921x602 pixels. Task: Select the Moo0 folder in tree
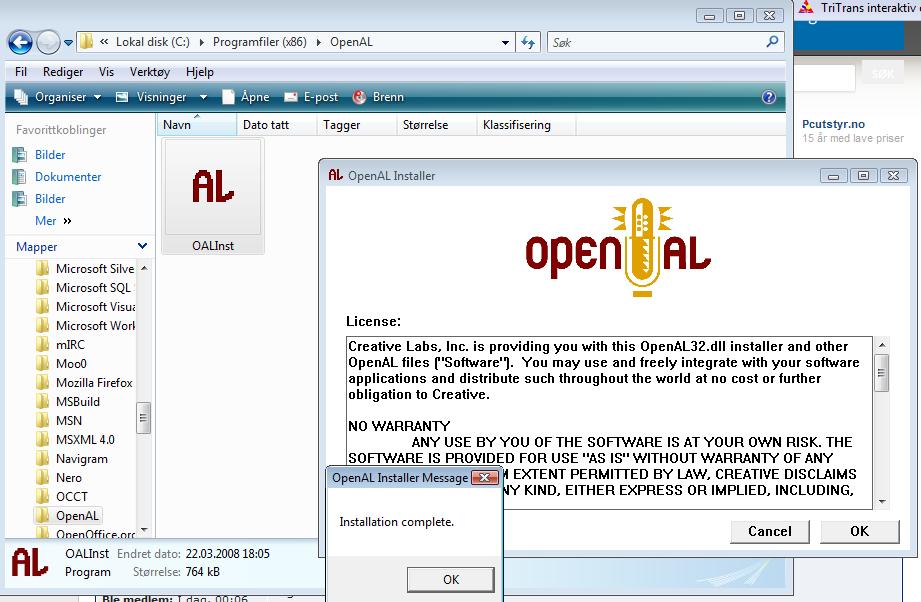[x=71, y=364]
